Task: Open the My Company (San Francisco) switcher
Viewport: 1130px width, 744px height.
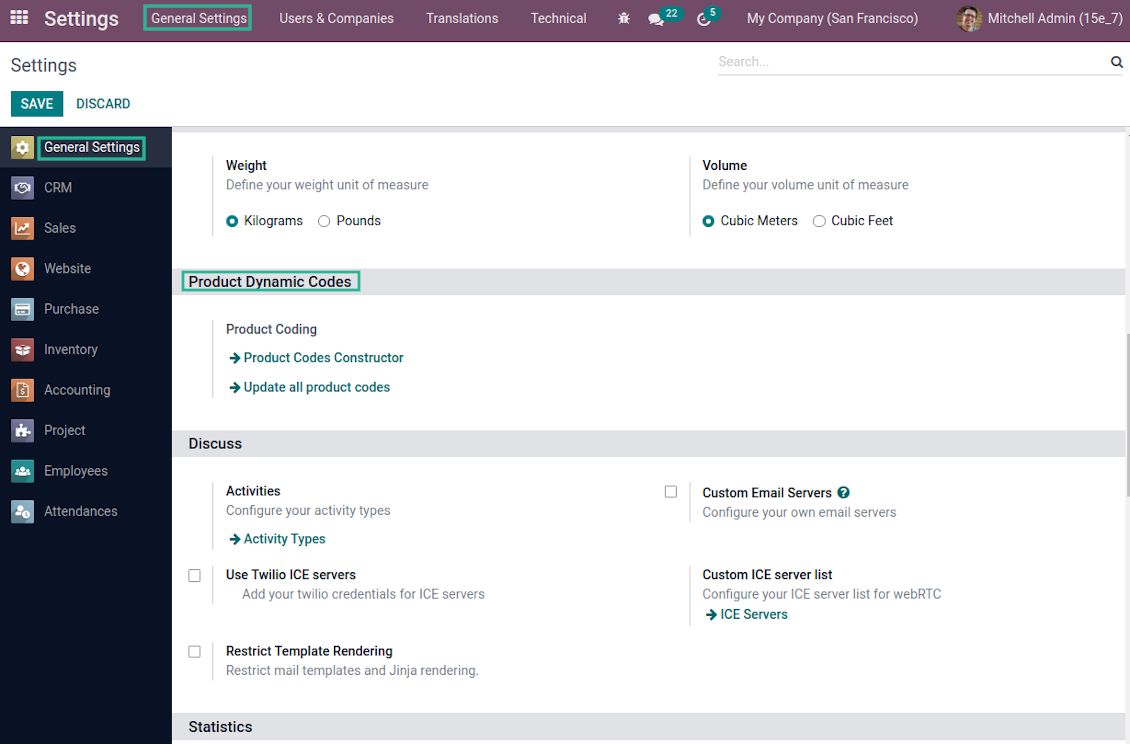Action: click(832, 19)
